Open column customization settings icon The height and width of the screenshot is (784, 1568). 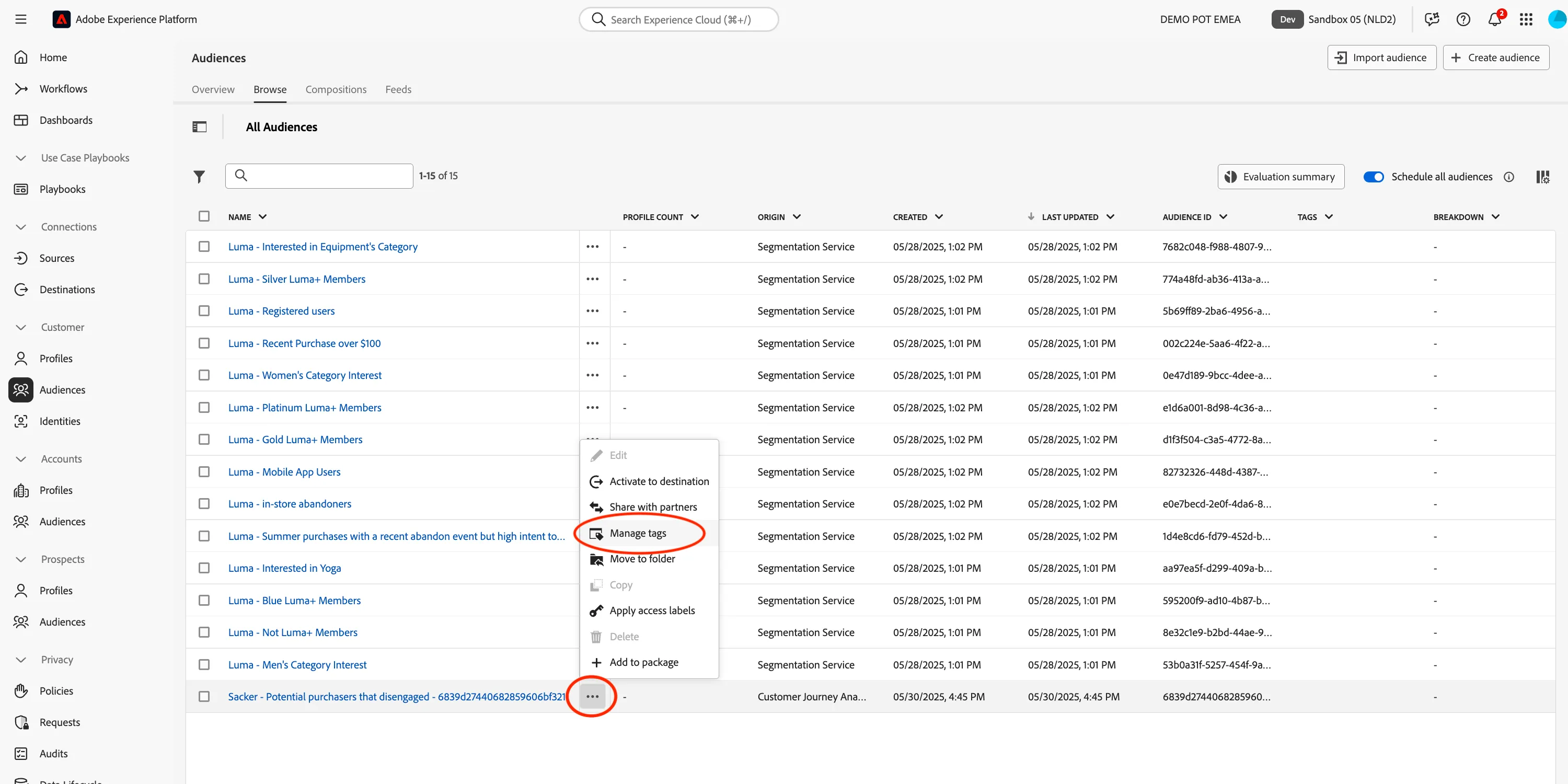tap(1542, 177)
